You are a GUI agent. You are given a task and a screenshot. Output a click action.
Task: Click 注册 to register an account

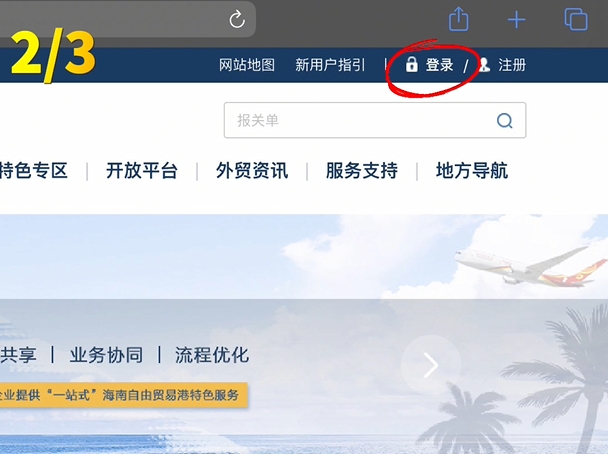(512, 65)
